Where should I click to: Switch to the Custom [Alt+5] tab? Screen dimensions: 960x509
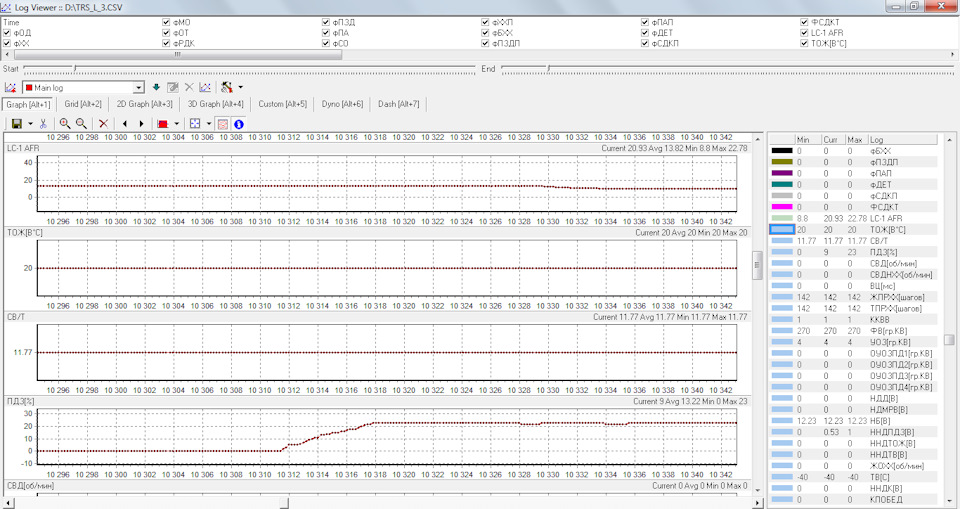click(282, 104)
